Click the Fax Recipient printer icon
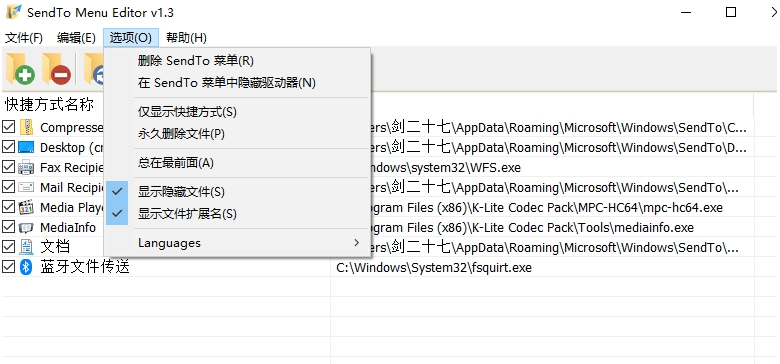780x364 pixels. 26,168
